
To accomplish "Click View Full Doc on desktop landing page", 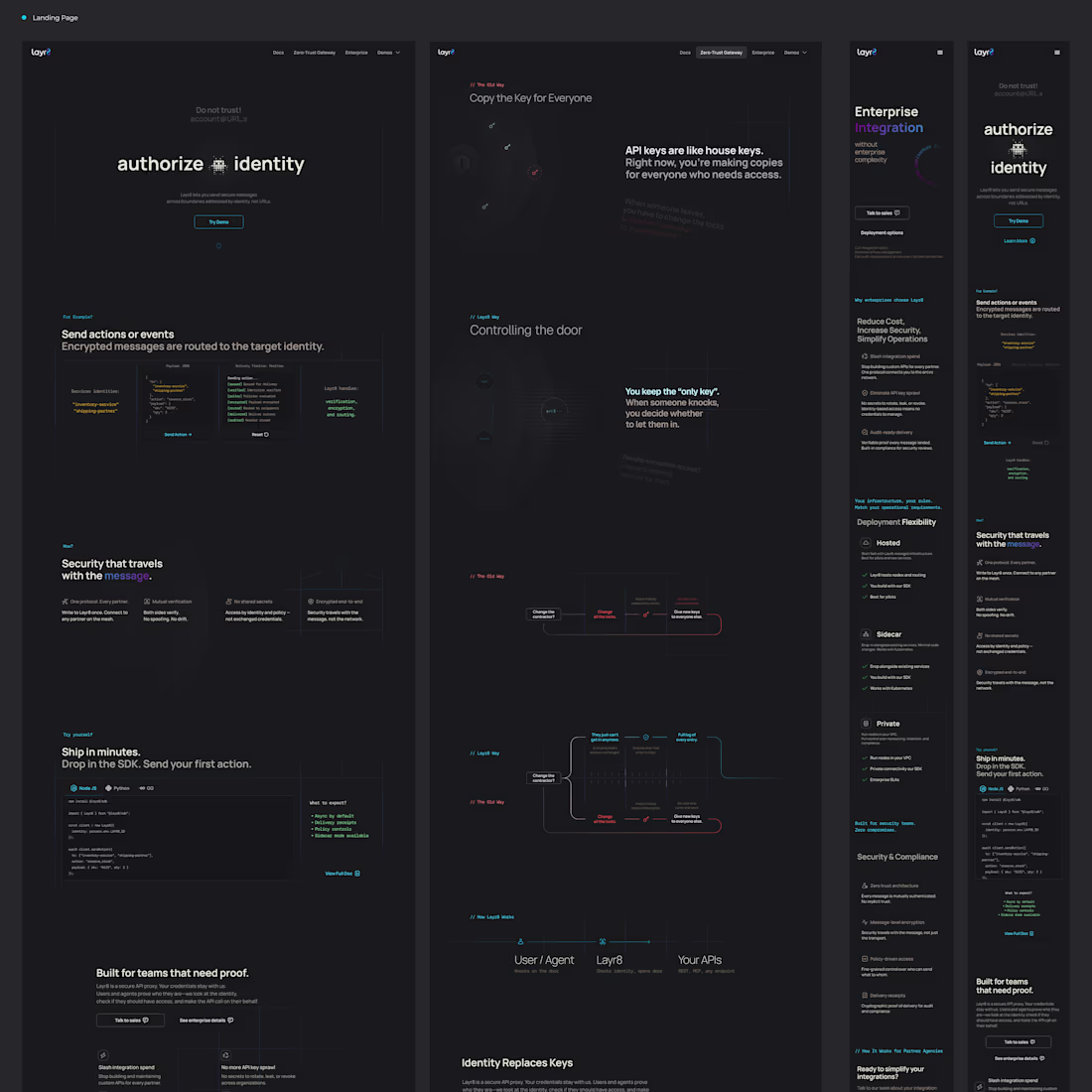I will coord(341,873).
